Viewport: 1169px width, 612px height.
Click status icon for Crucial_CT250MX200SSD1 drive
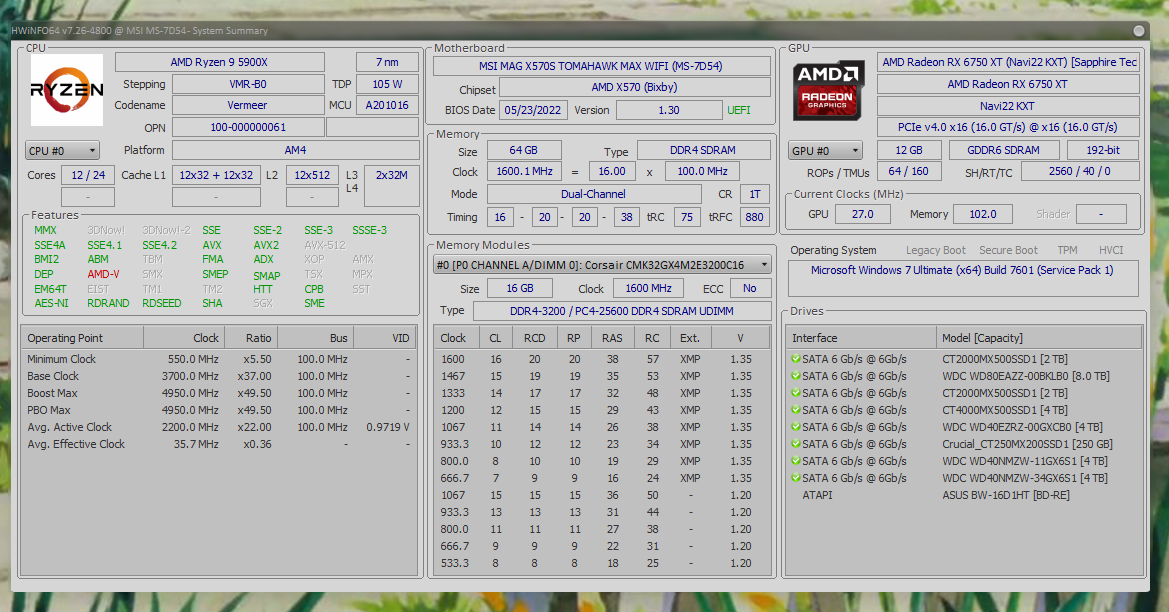796,444
